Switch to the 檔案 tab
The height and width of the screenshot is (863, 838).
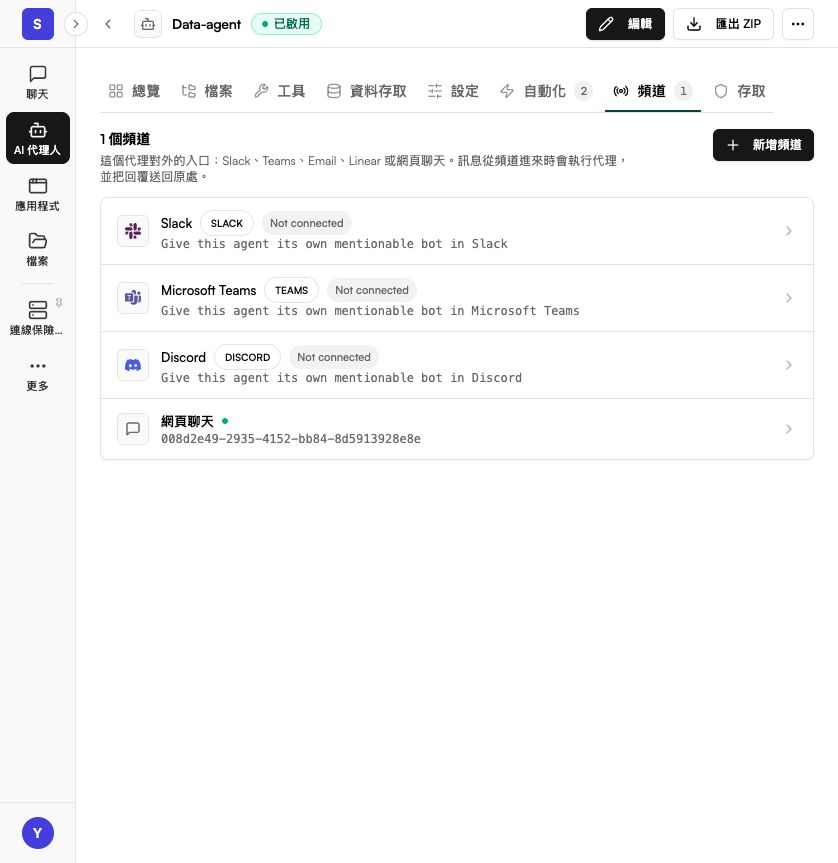tap(207, 91)
